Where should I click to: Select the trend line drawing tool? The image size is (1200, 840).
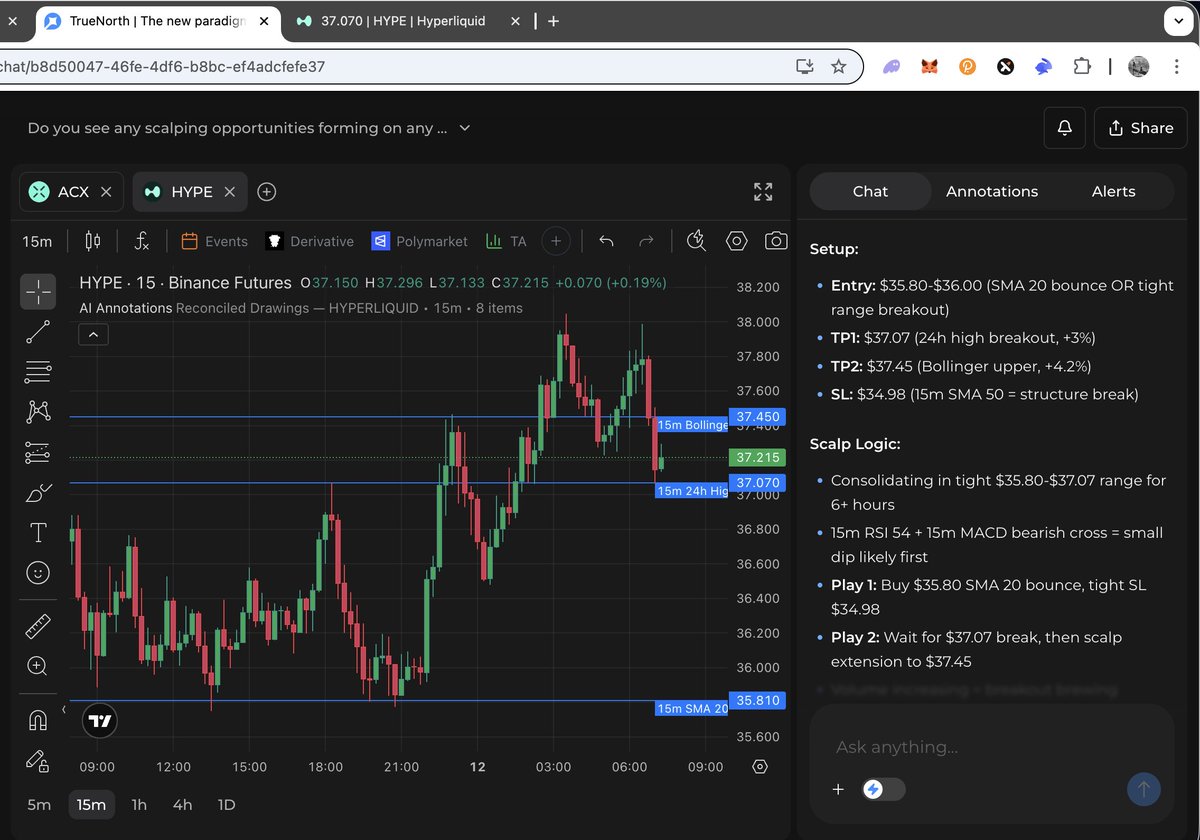click(38, 332)
